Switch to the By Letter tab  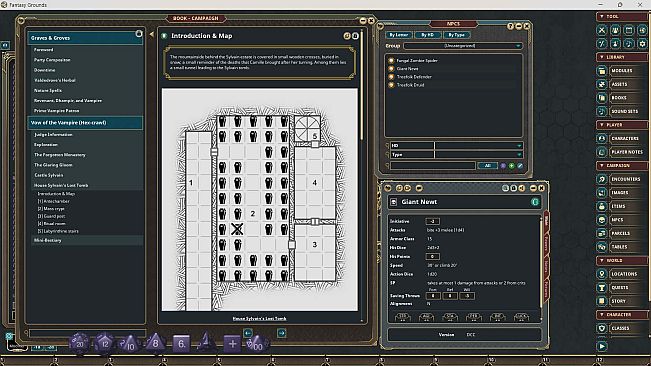coord(399,35)
